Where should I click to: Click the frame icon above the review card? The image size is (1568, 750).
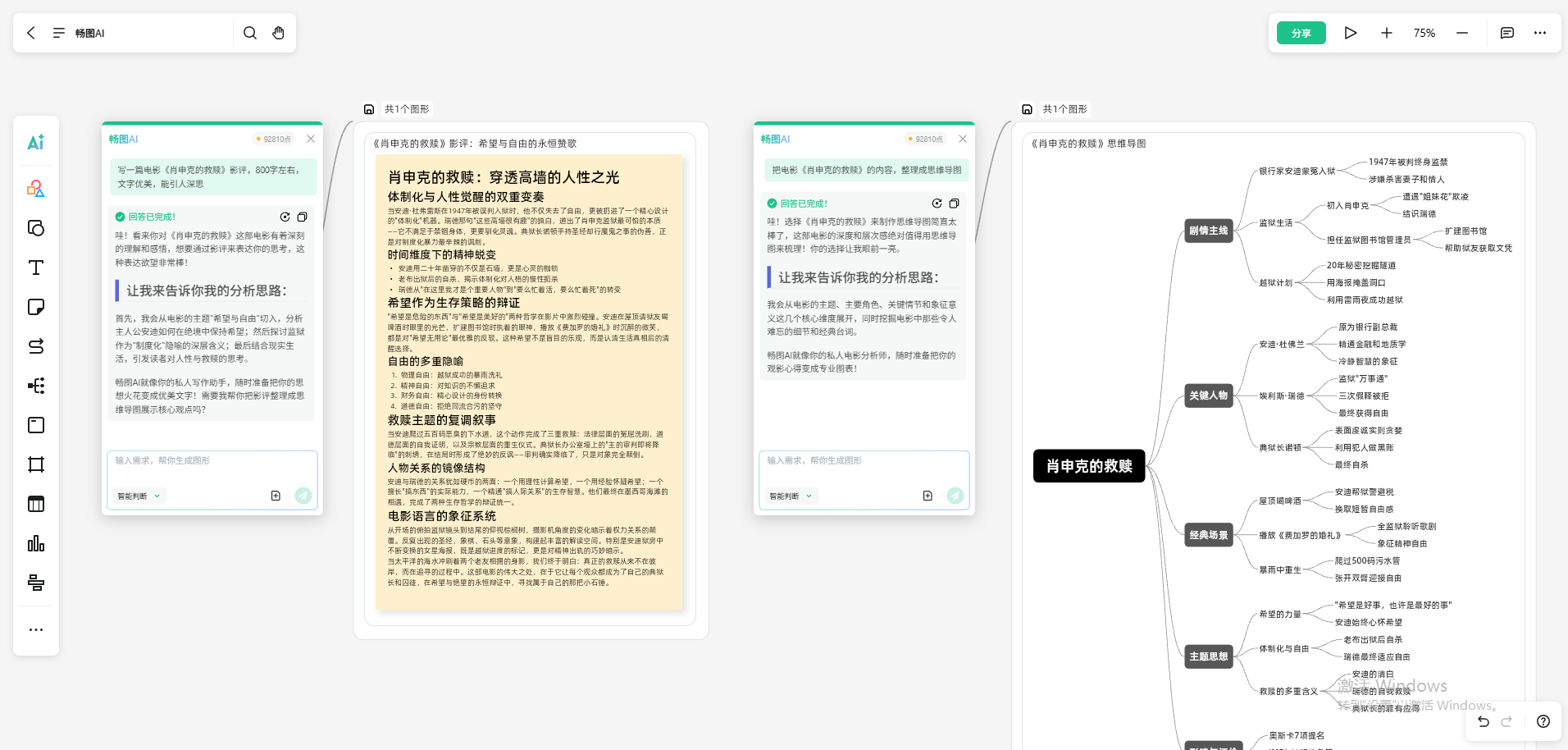click(369, 109)
